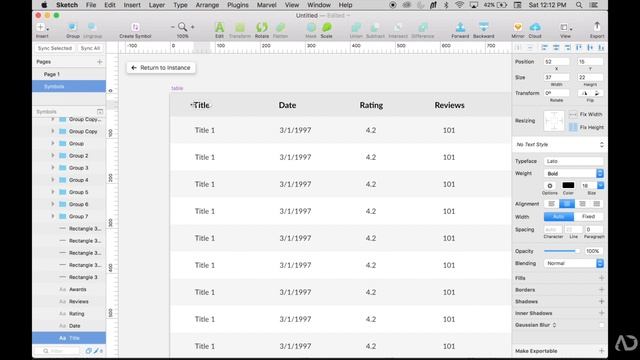
Task: Click the Union boolean icon
Action: click(x=356, y=27)
